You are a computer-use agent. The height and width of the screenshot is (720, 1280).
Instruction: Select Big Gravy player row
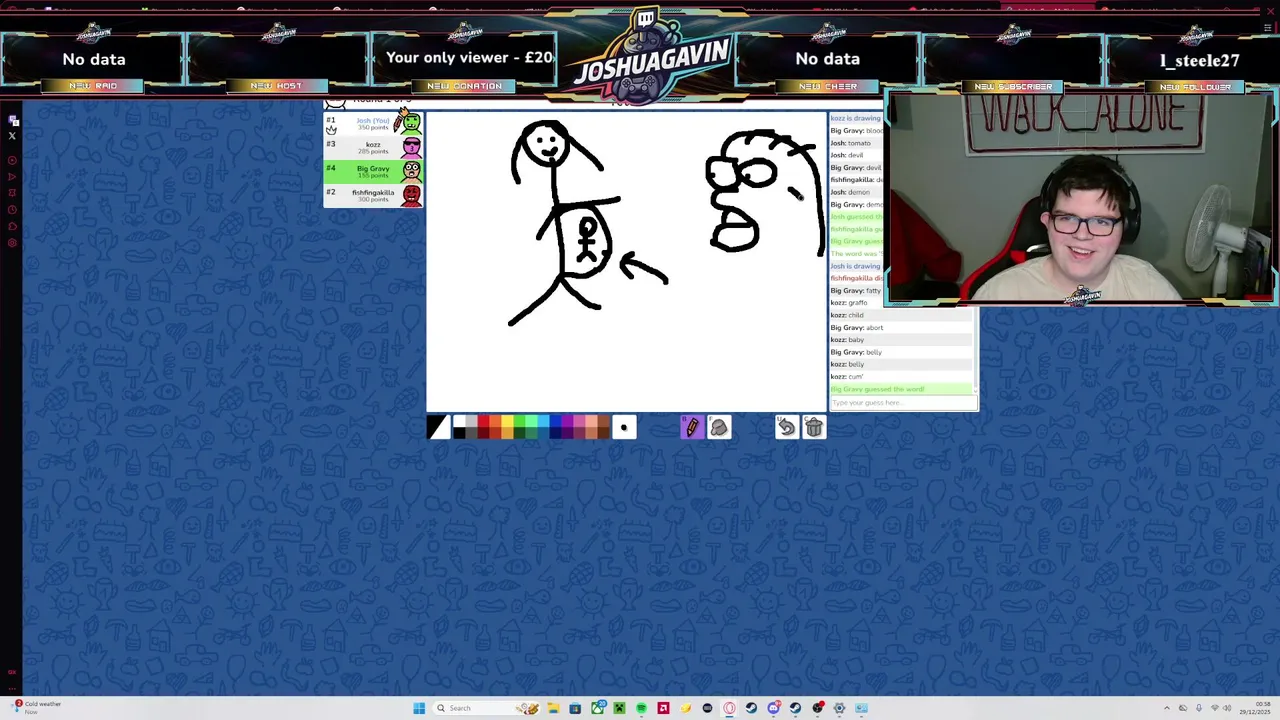pos(373,171)
